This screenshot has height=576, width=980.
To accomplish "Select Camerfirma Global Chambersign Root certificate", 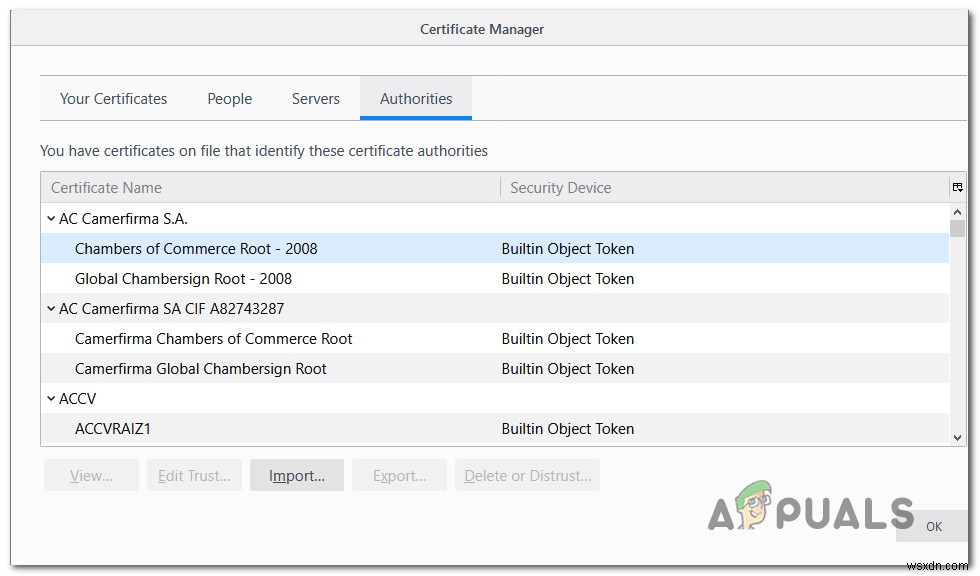I will (200, 368).
